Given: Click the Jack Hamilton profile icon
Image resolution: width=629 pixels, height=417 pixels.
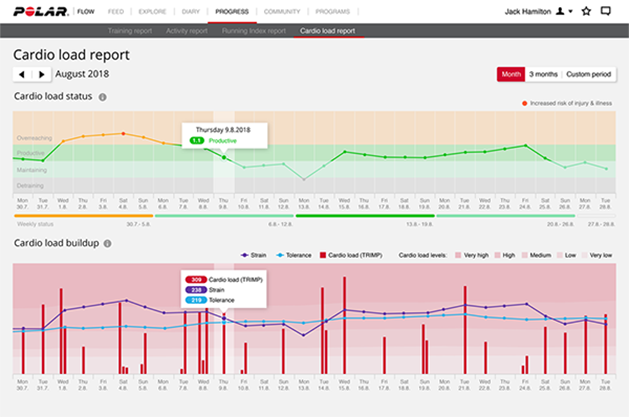Looking at the screenshot, I should click(559, 11).
